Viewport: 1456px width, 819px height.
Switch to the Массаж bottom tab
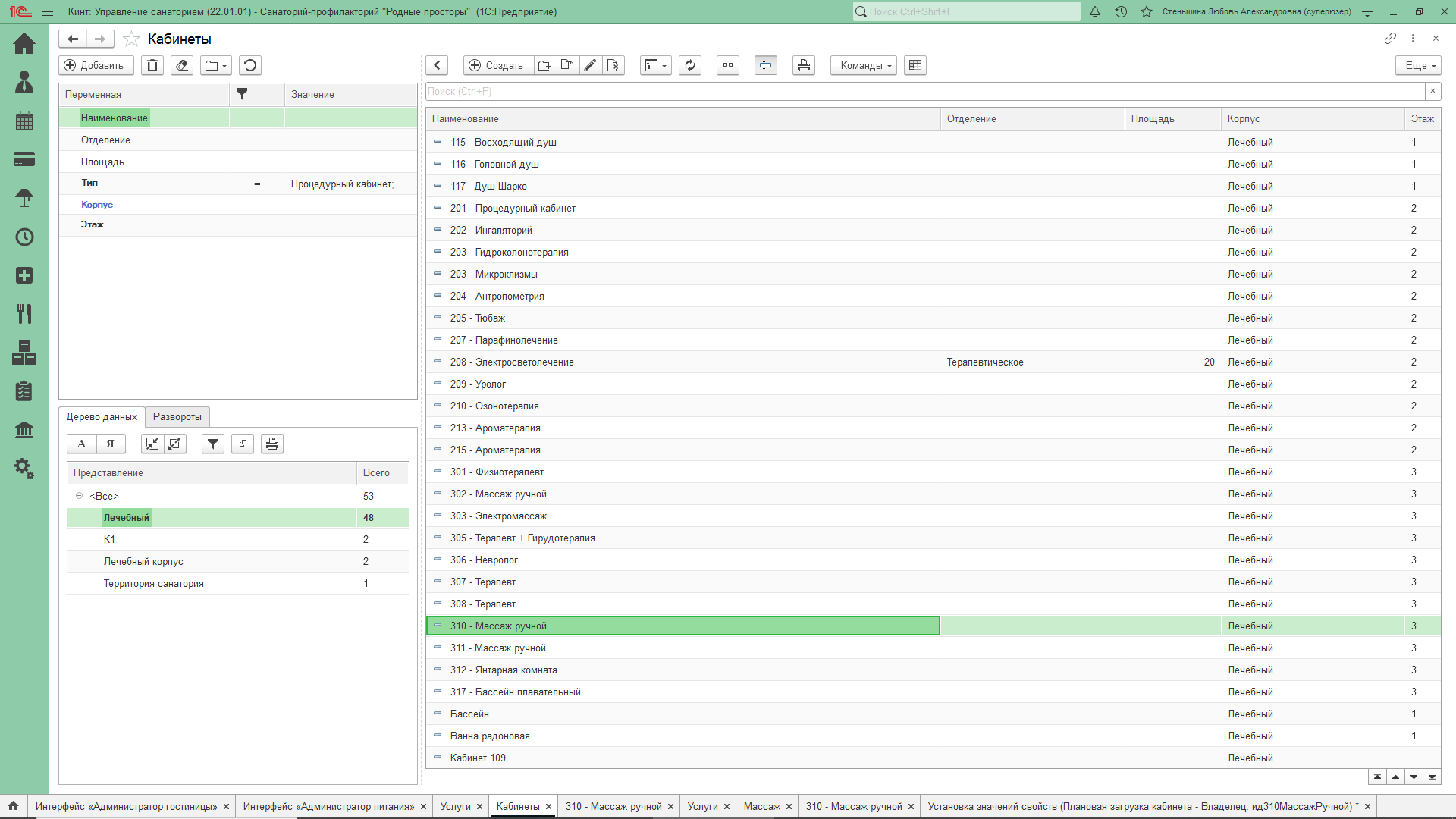tap(761, 806)
